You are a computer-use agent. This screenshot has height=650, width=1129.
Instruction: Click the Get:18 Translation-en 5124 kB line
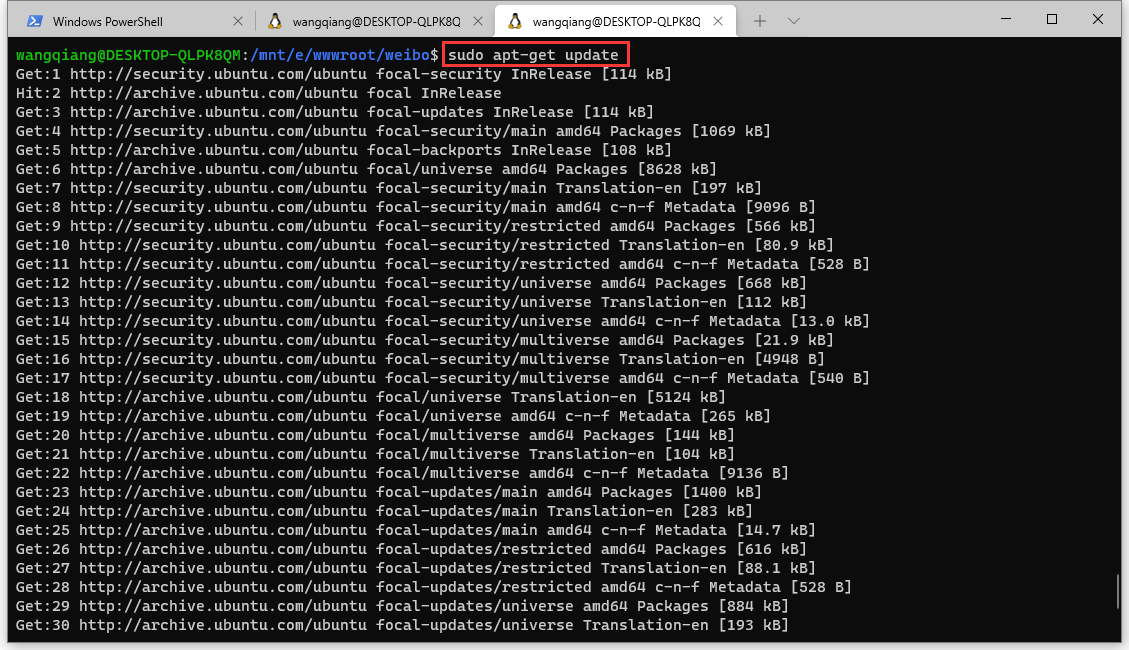(371, 397)
